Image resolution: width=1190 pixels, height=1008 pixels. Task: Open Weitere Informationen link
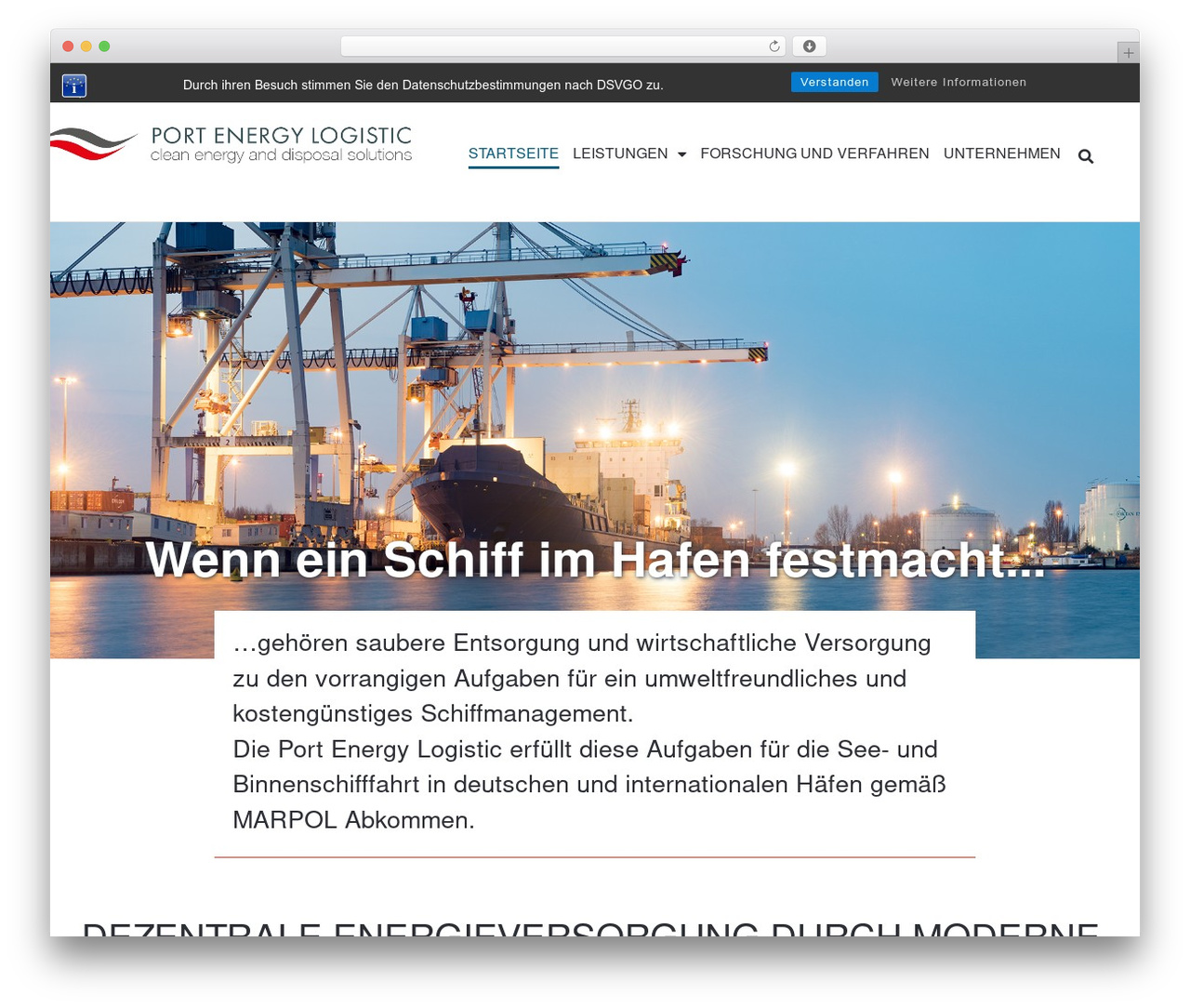959,82
